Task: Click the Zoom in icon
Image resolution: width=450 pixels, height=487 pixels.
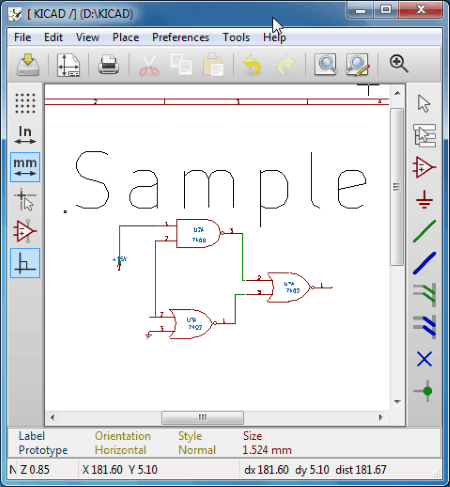Action: (x=399, y=64)
